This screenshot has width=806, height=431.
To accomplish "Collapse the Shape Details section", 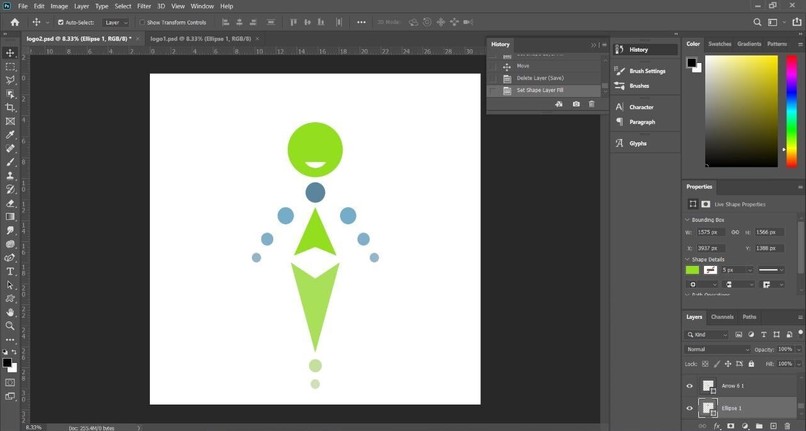I will point(688,260).
